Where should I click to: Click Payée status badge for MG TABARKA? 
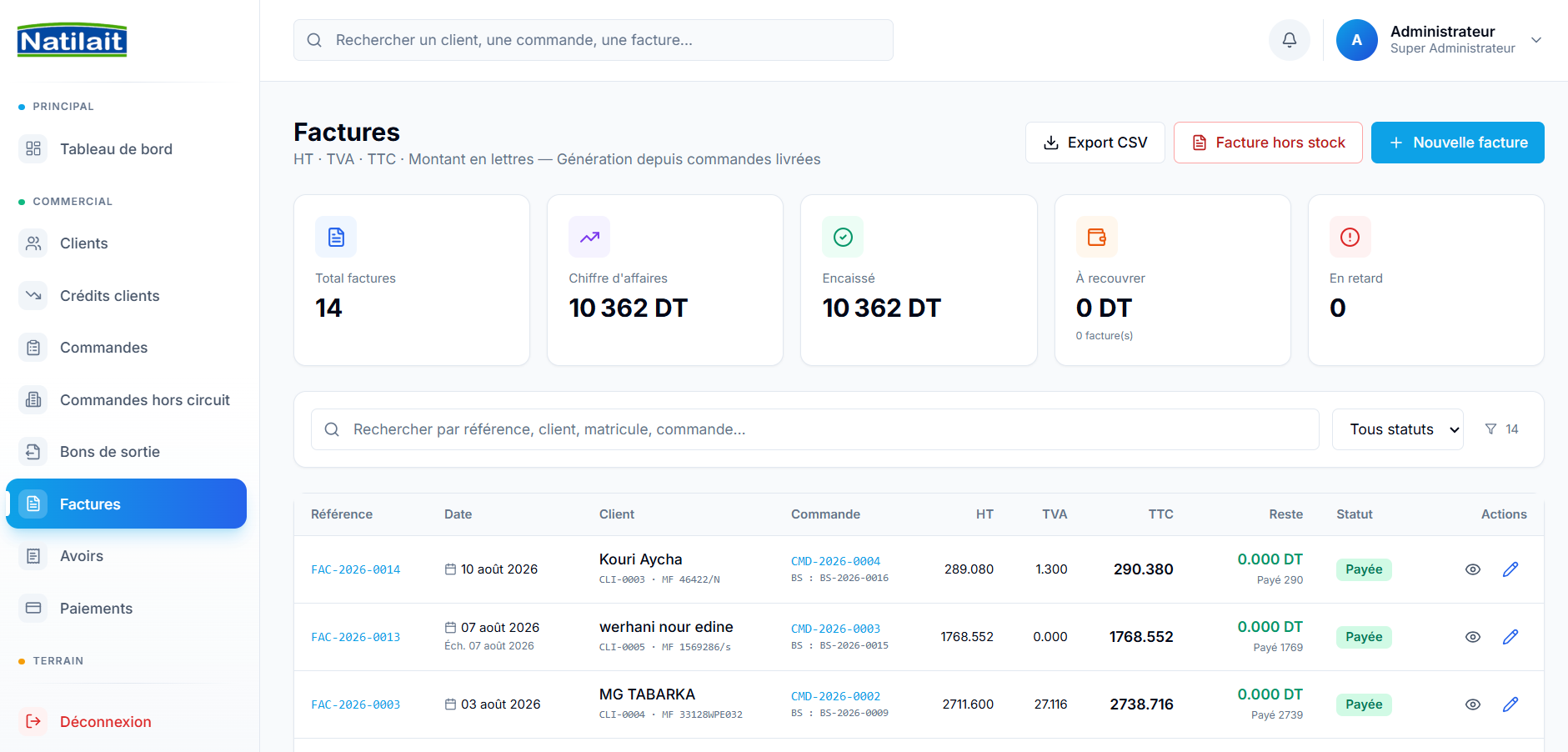(x=1364, y=704)
